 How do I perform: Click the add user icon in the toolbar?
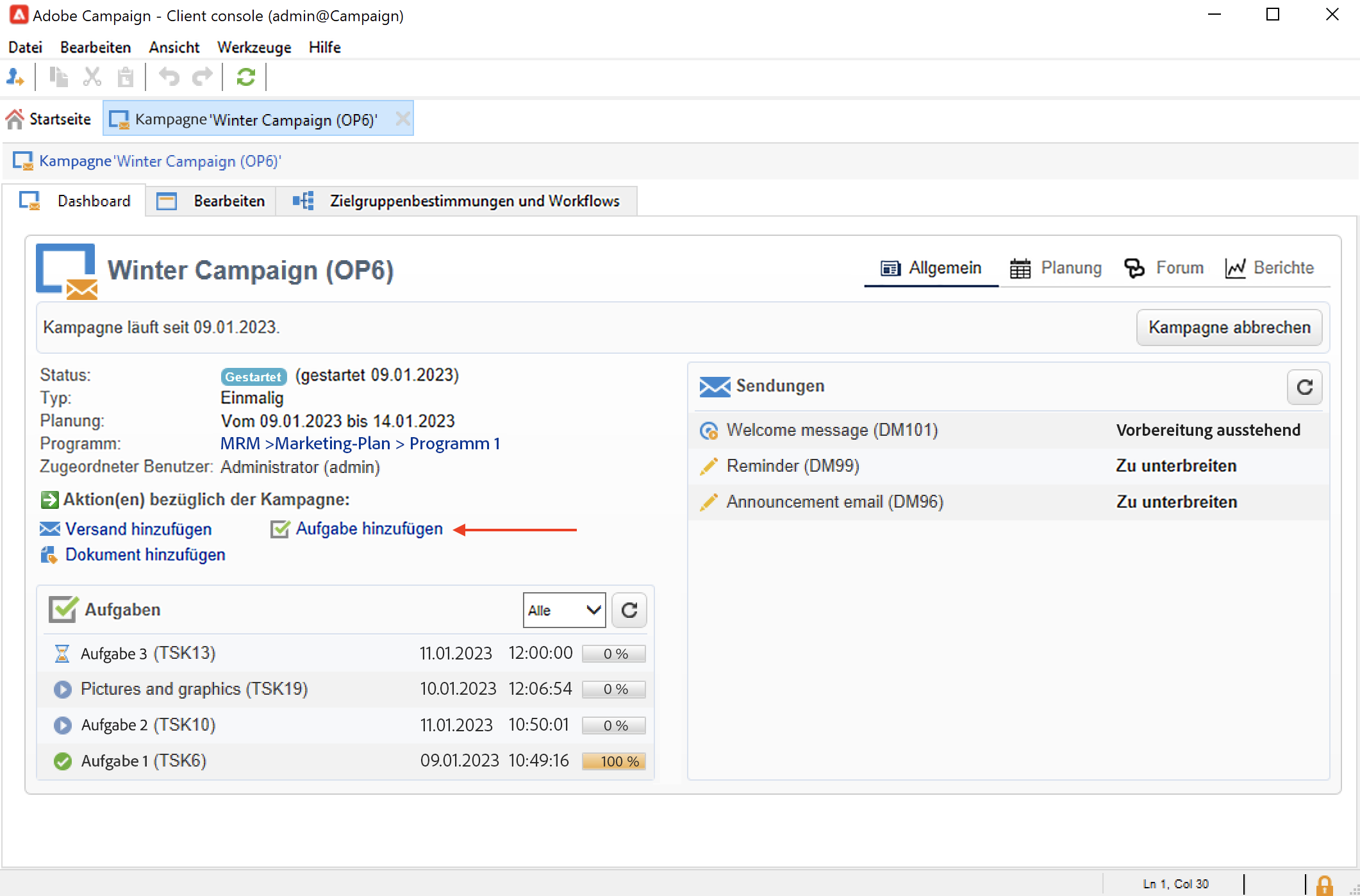coord(15,78)
